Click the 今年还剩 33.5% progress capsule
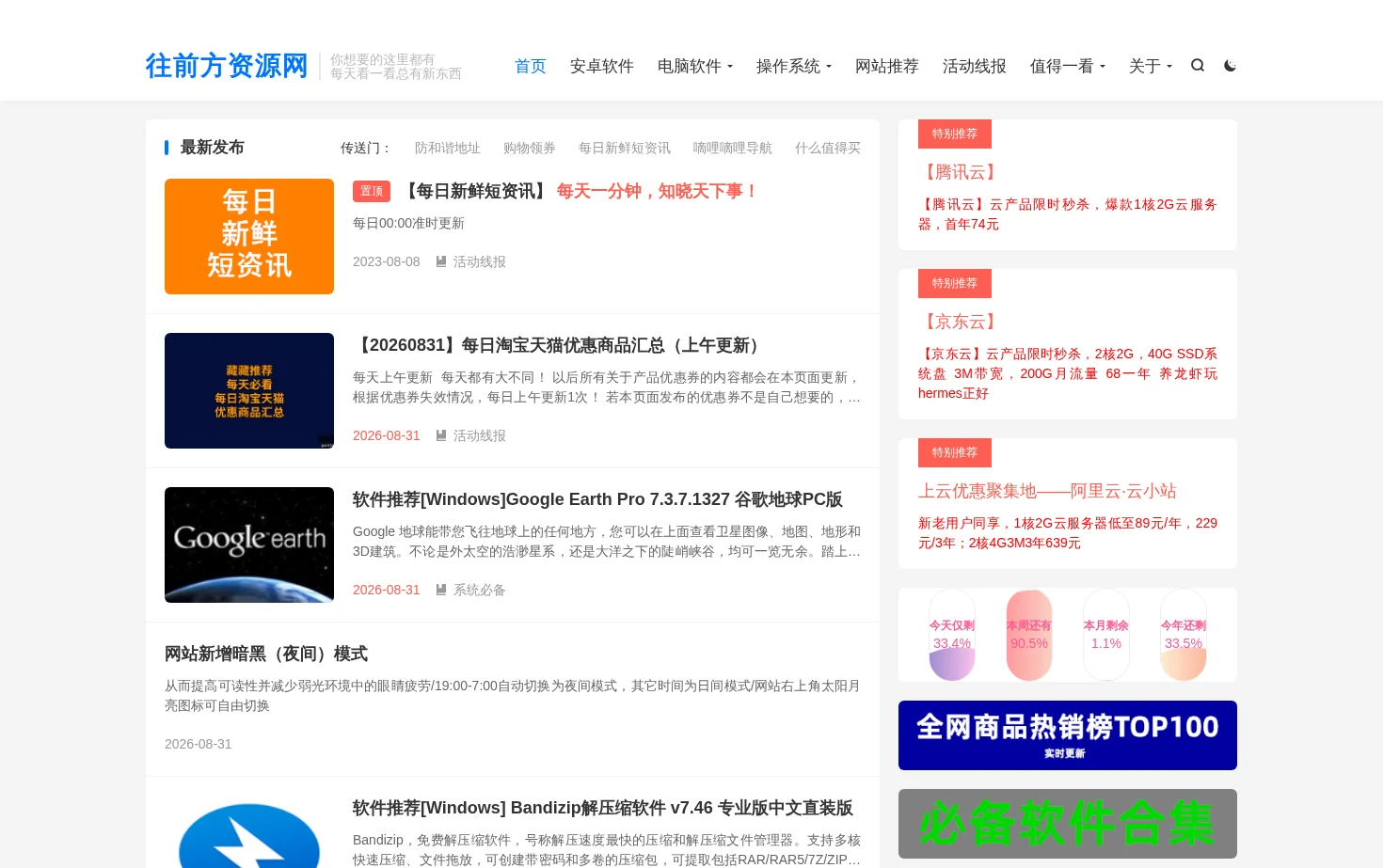The image size is (1383, 868). coord(1184,635)
